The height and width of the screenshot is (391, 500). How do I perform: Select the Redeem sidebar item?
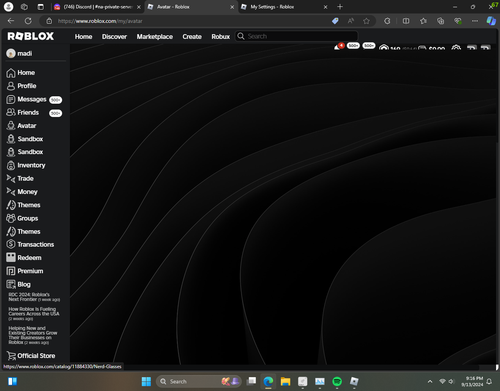[x=24, y=258]
